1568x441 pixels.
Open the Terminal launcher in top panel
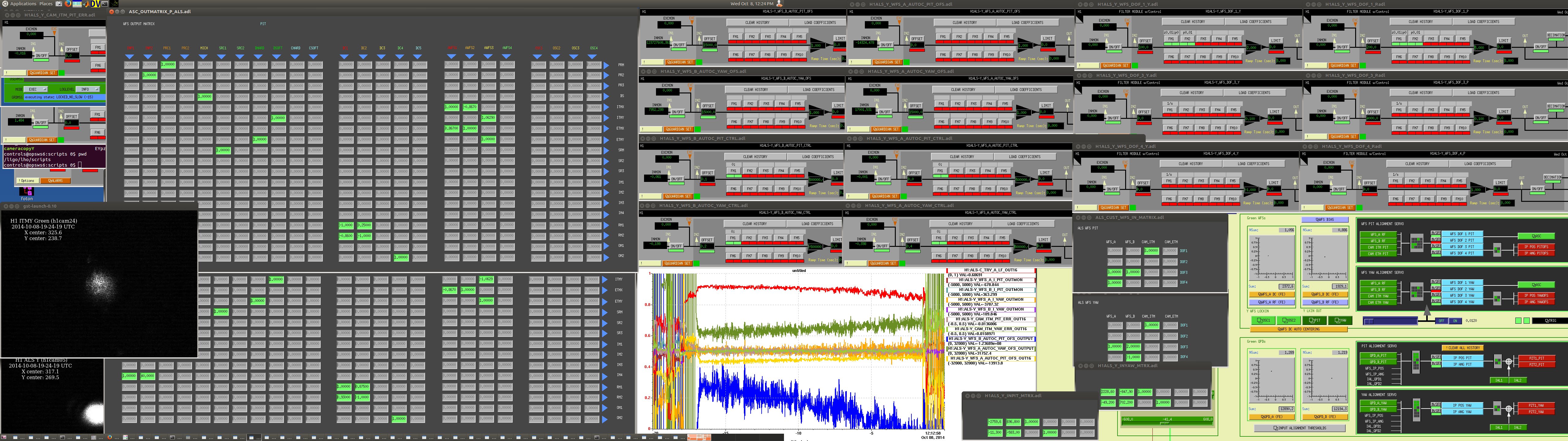[x=105, y=4]
